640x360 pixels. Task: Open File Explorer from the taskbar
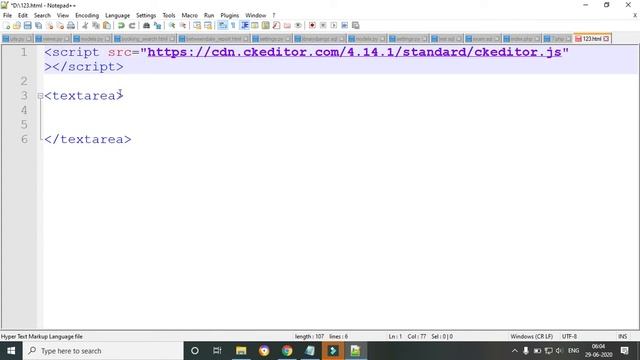tap(241, 351)
